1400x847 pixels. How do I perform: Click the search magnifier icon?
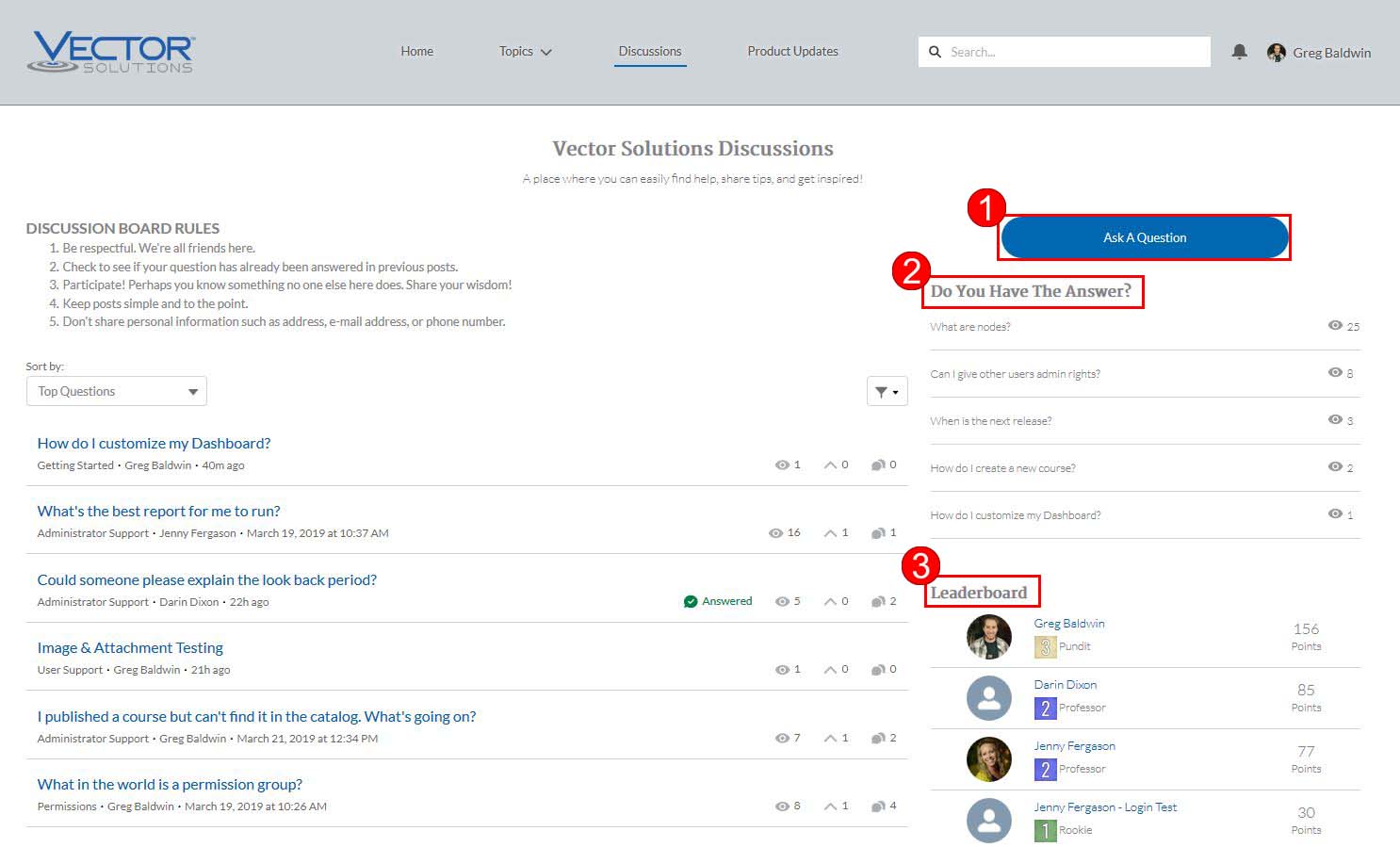point(935,52)
